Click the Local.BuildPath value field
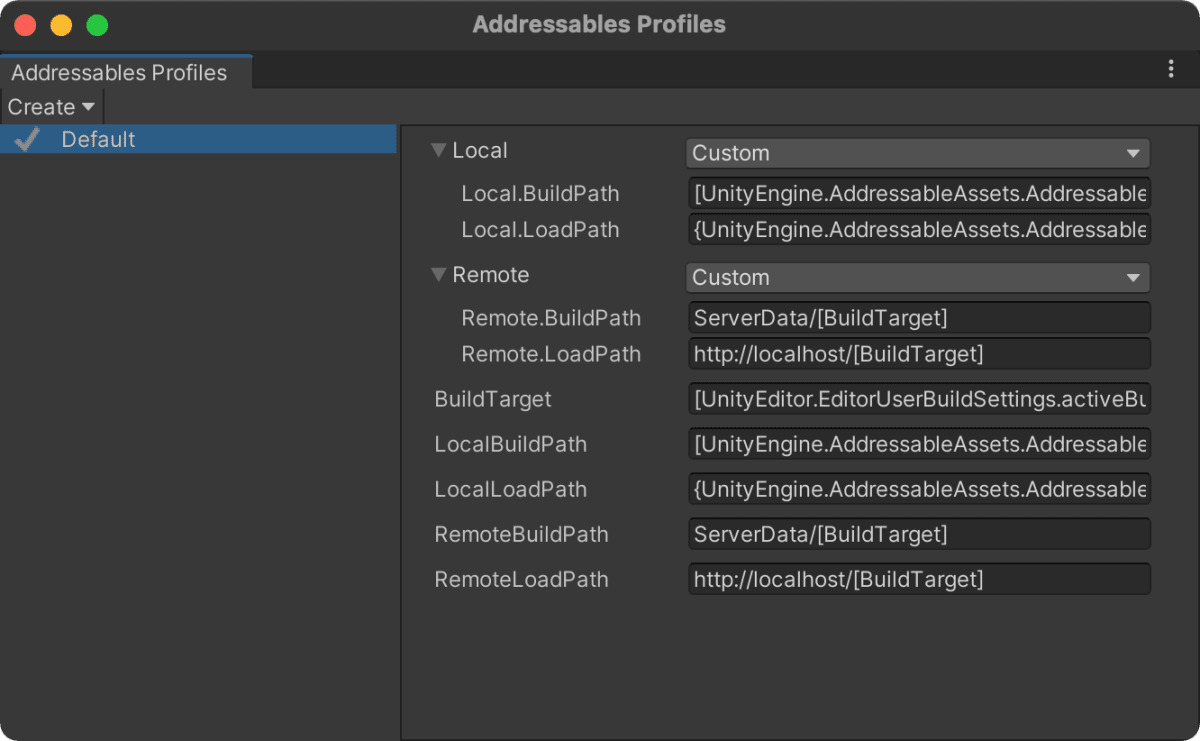Viewport: 1200px width, 741px height. [919, 194]
